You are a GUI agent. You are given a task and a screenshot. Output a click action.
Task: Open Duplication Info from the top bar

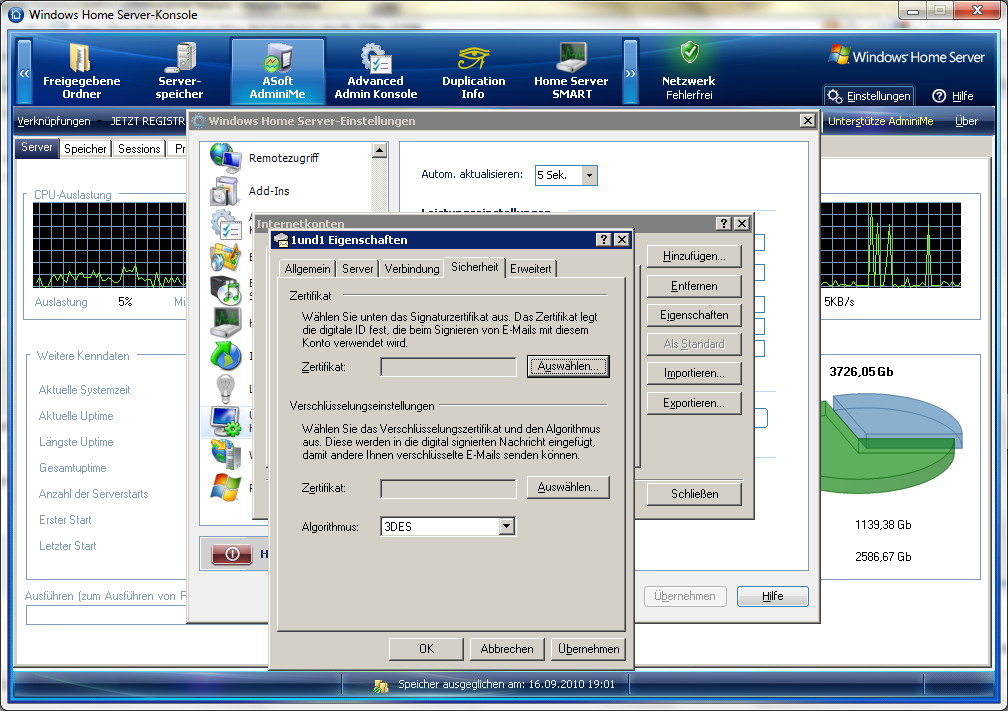pyautogui.click(x=473, y=71)
